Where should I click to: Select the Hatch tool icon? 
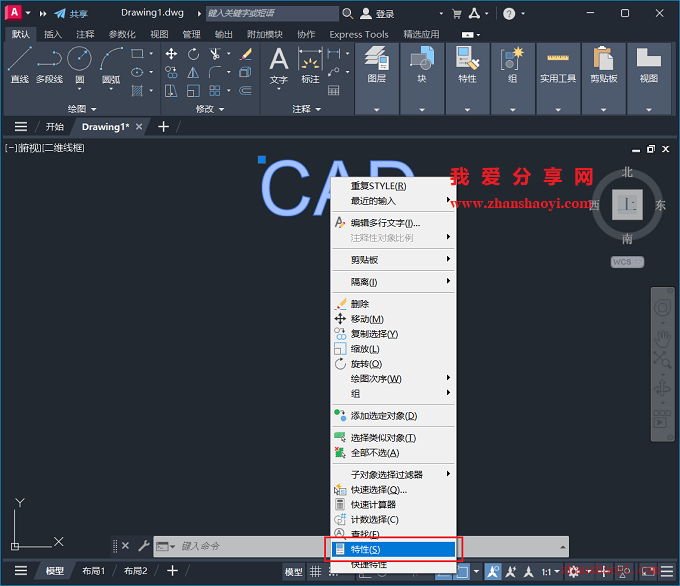(137, 91)
